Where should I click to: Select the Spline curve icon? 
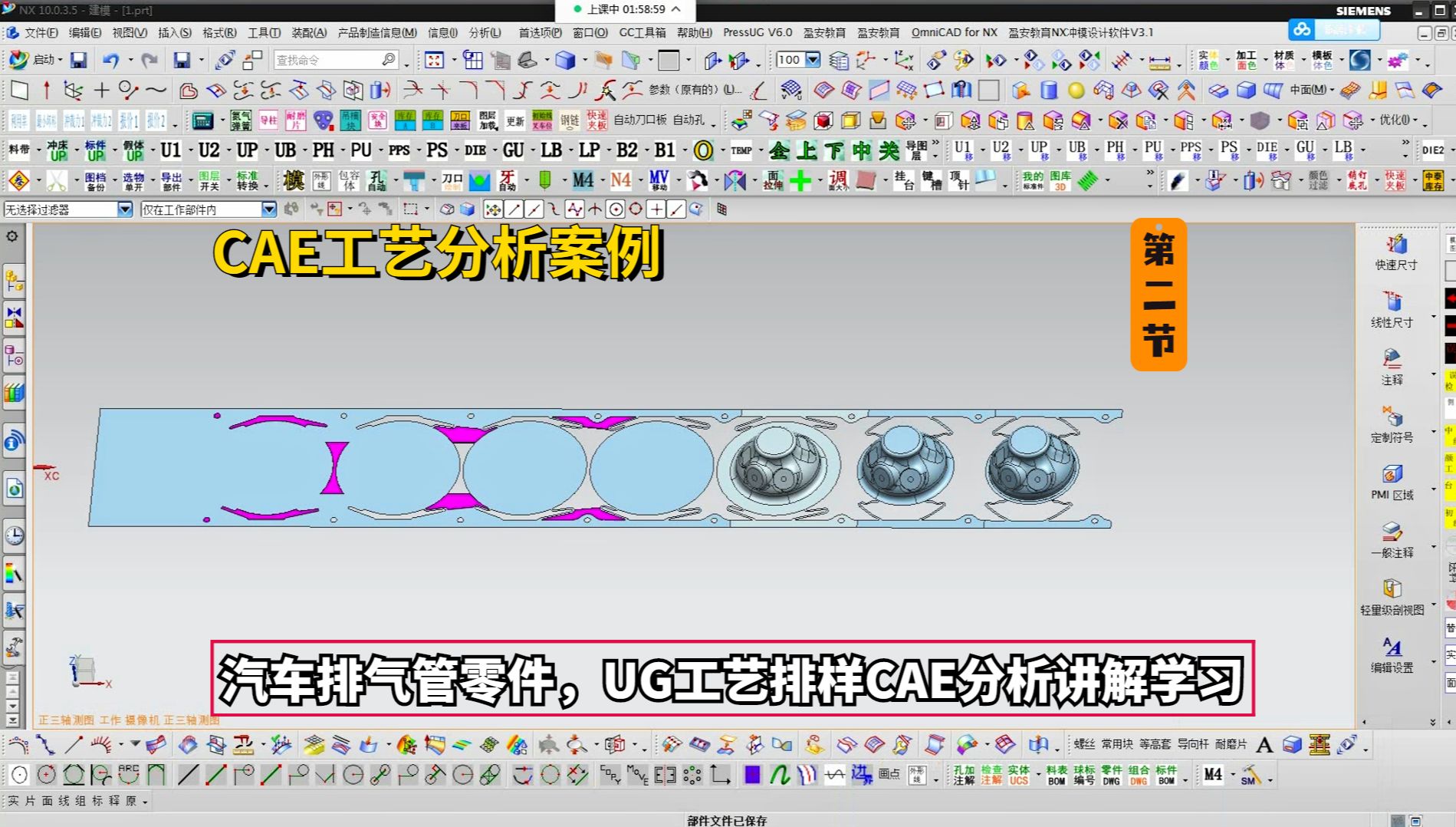tap(156, 91)
